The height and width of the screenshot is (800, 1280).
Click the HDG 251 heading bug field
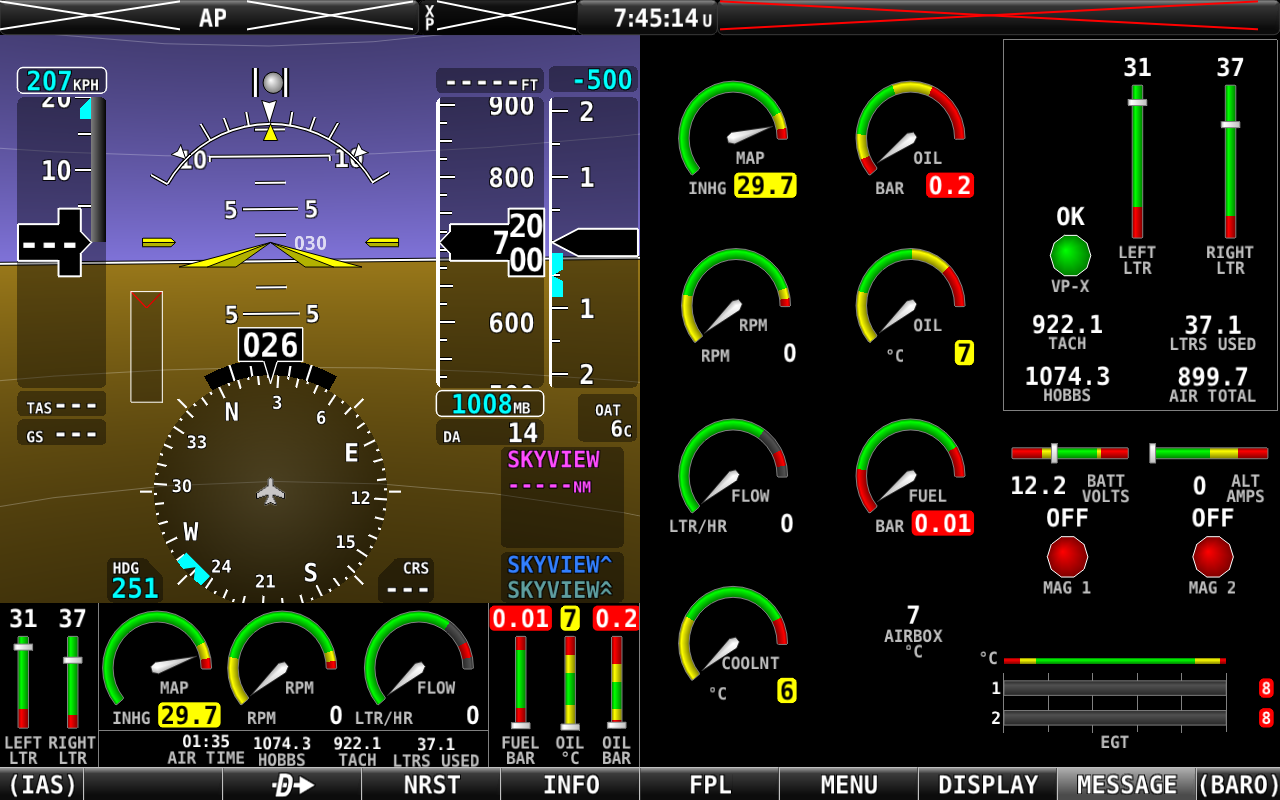click(134, 581)
